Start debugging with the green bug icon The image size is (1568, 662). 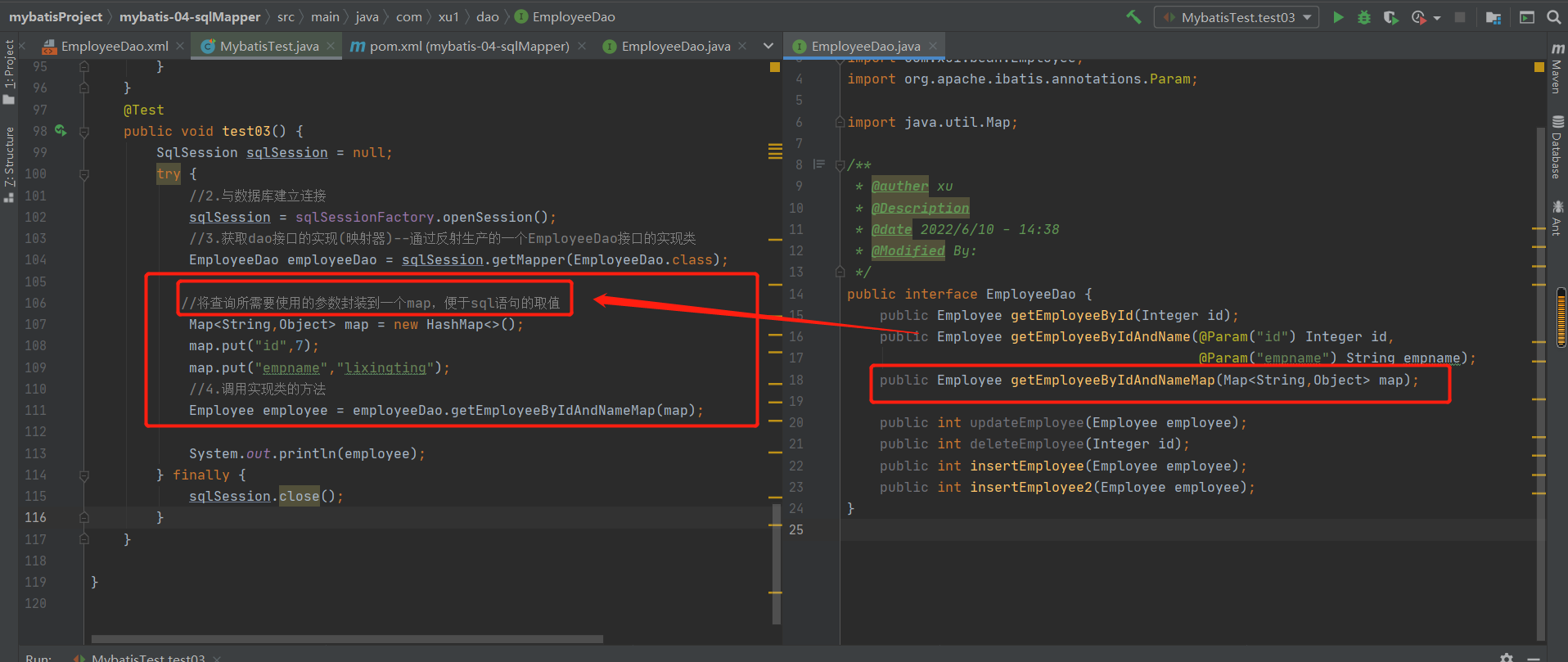tap(1364, 16)
